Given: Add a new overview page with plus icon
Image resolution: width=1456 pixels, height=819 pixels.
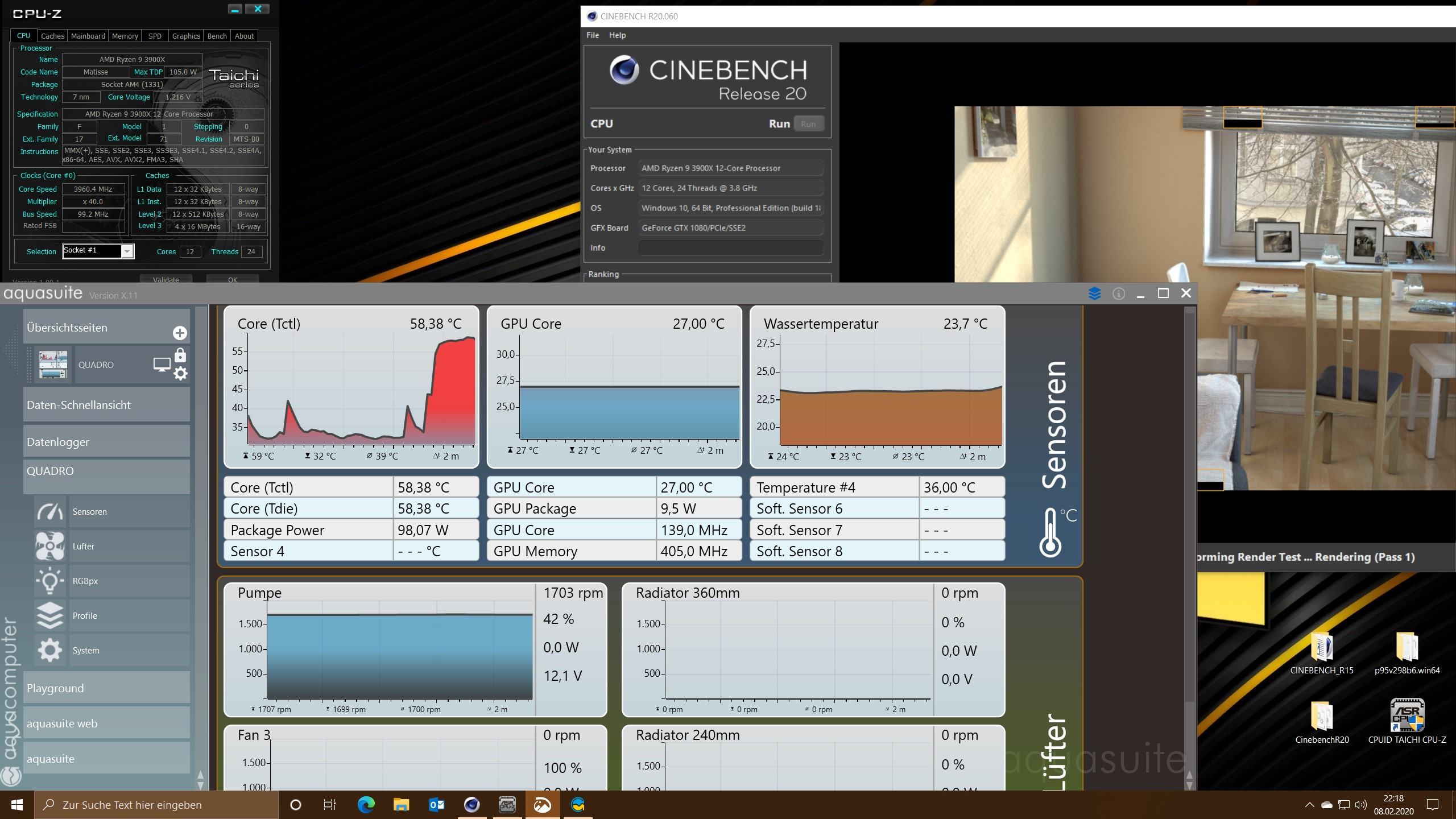Looking at the screenshot, I should [x=180, y=333].
